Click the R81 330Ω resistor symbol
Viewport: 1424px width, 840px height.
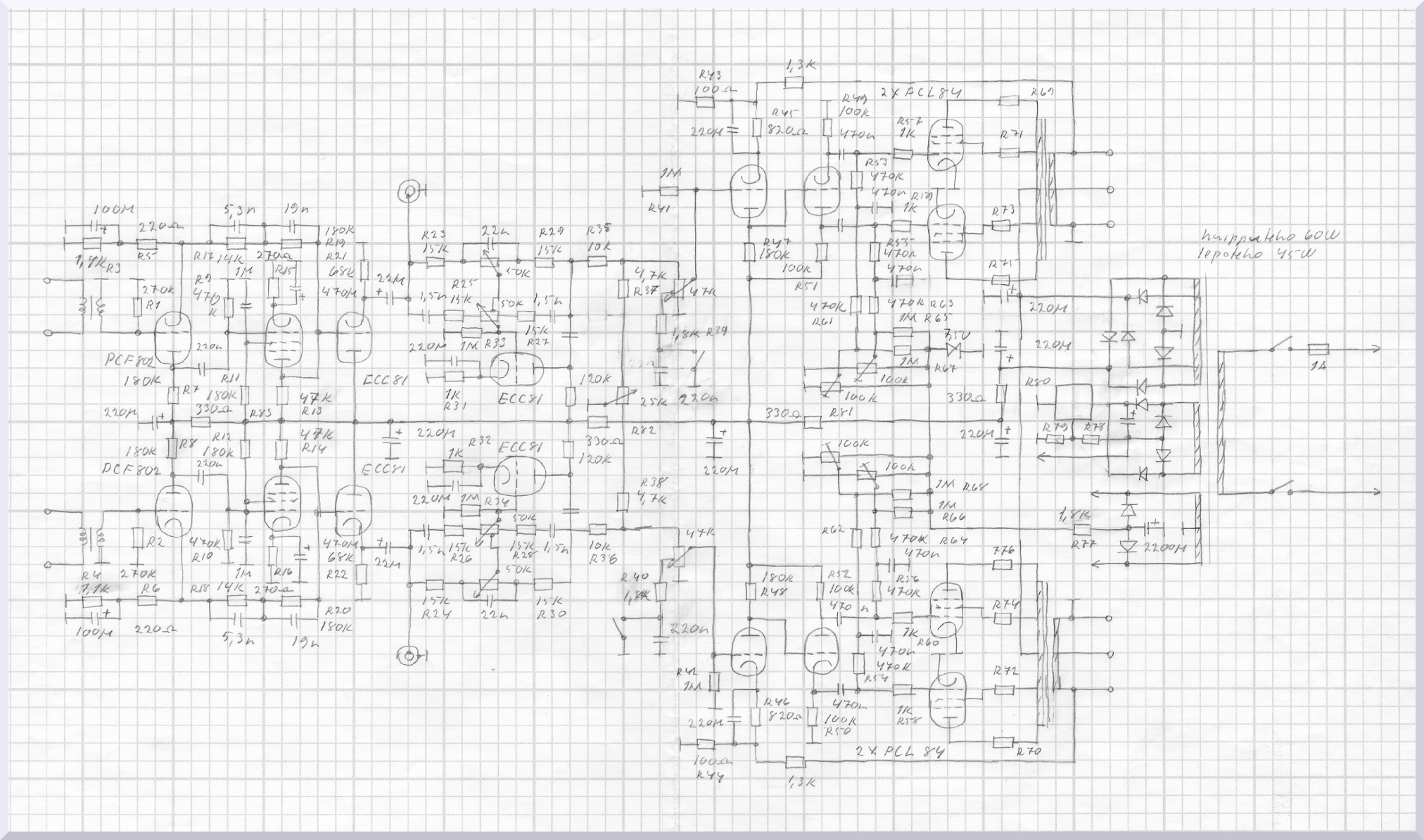click(813, 422)
